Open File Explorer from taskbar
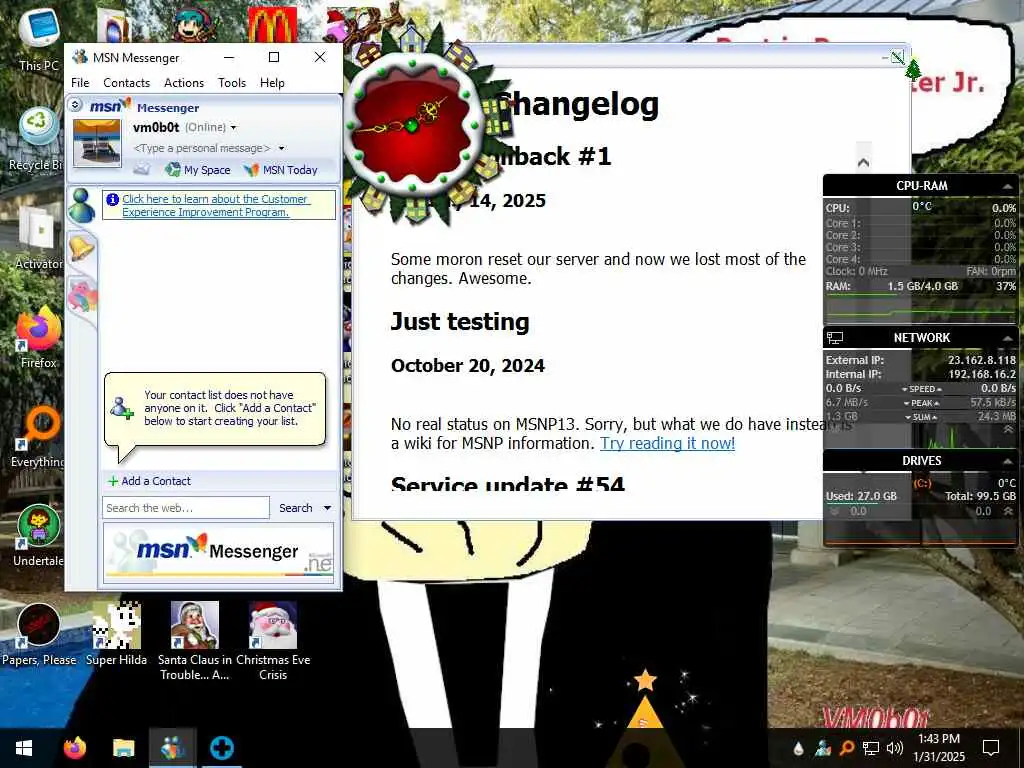This screenshot has width=1024, height=768. click(x=123, y=748)
